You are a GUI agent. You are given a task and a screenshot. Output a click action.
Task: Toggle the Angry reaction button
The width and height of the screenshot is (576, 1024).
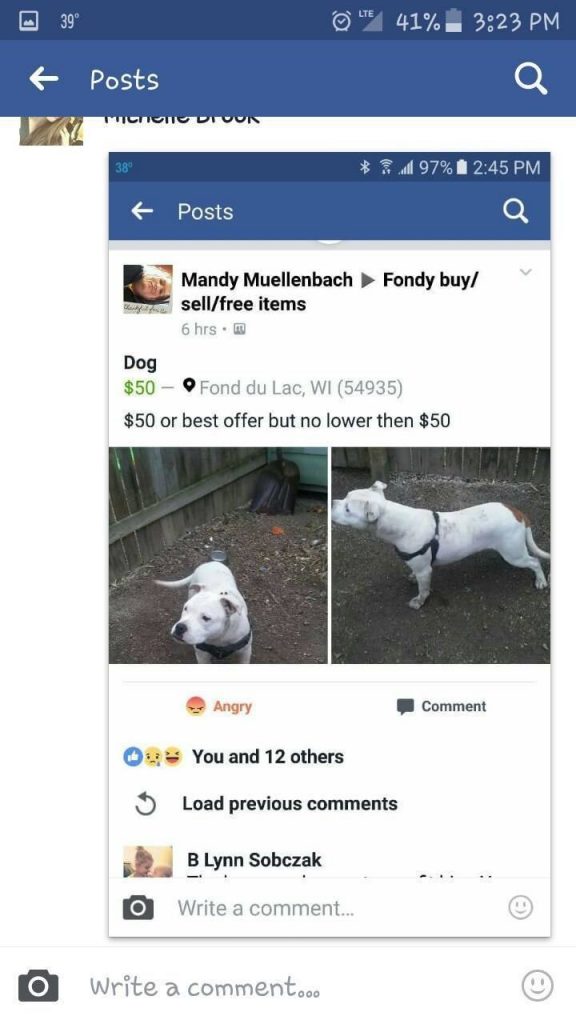tap(219, 706)
